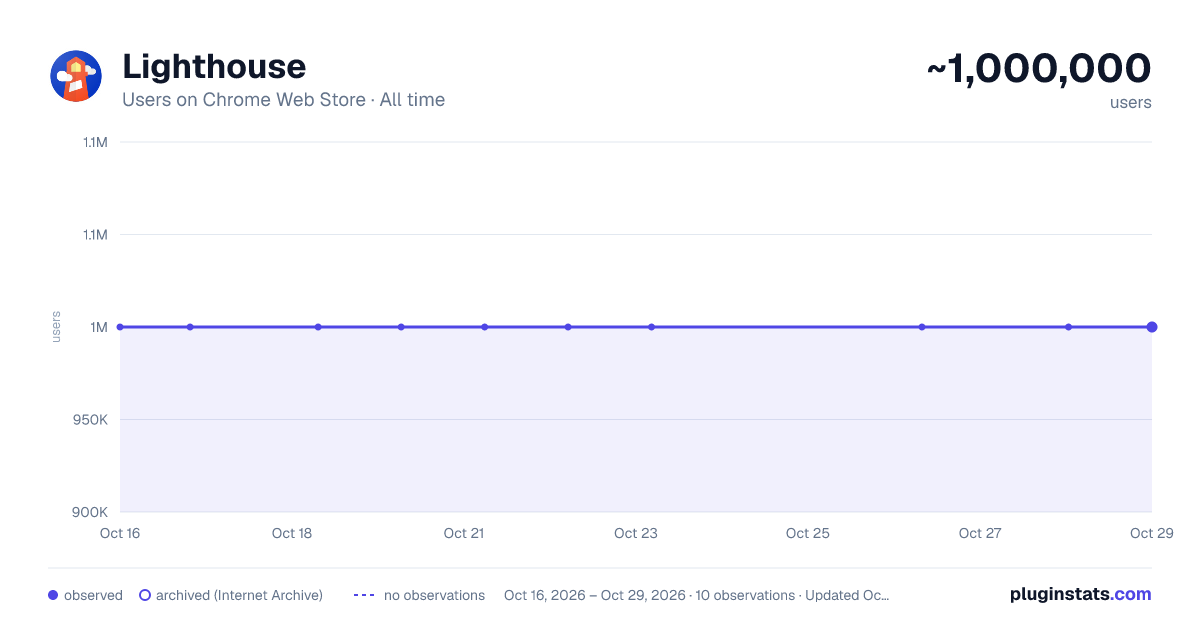
Task: Click the dashed no-observations legend icon
Action: point(364,595)
